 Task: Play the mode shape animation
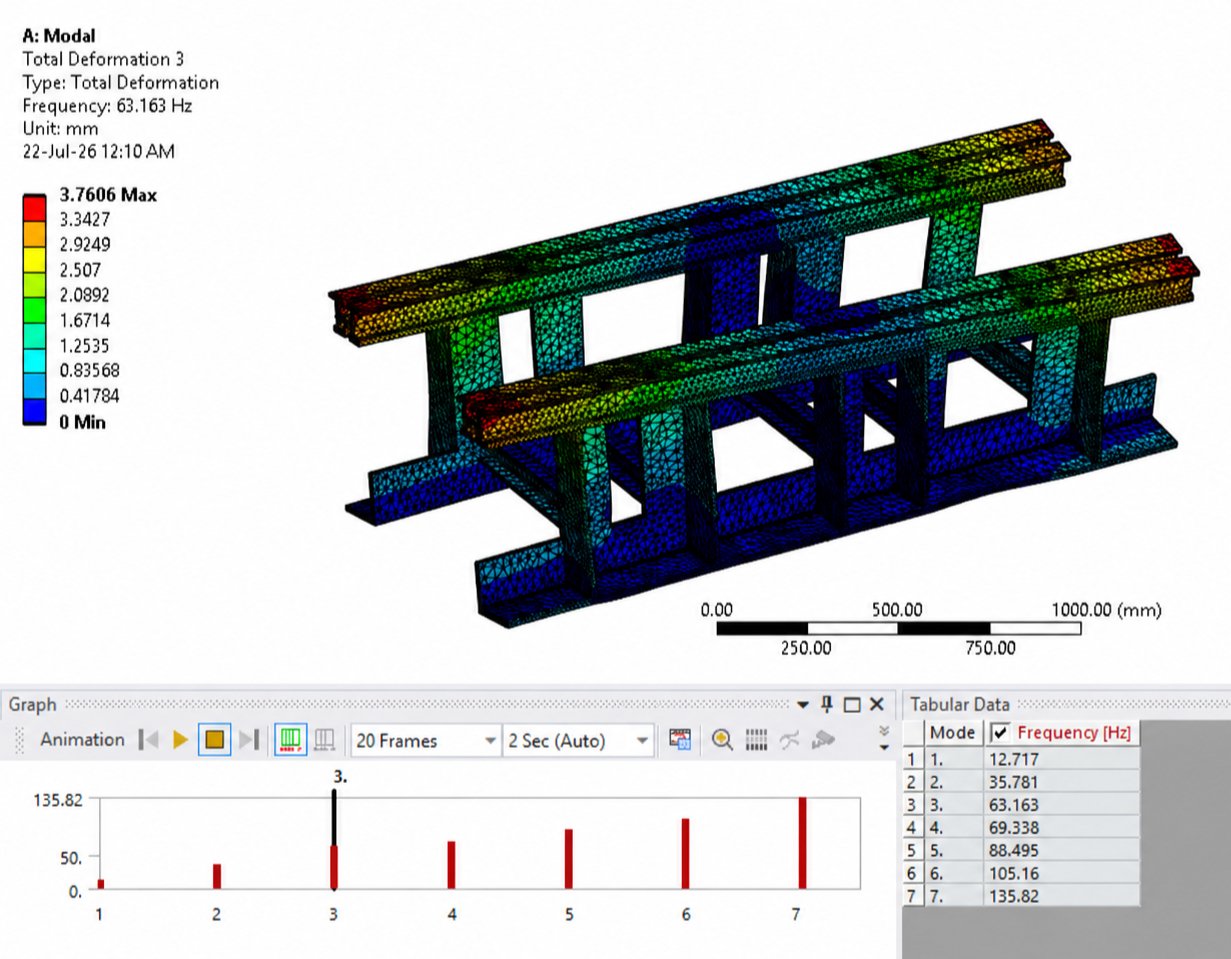tap(180, 740)
